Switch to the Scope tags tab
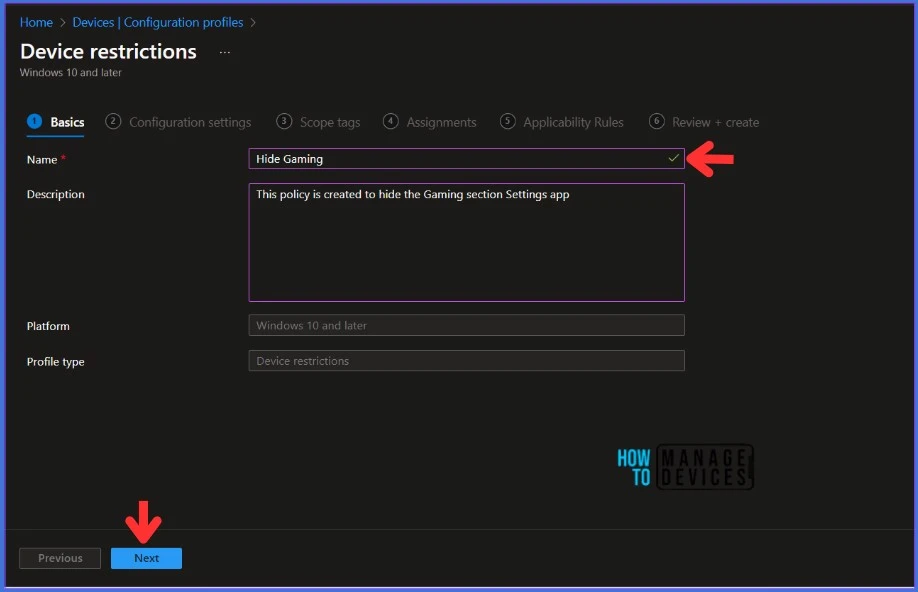The height and width of the screenshot is (592, 918). [x=318, y=122]
